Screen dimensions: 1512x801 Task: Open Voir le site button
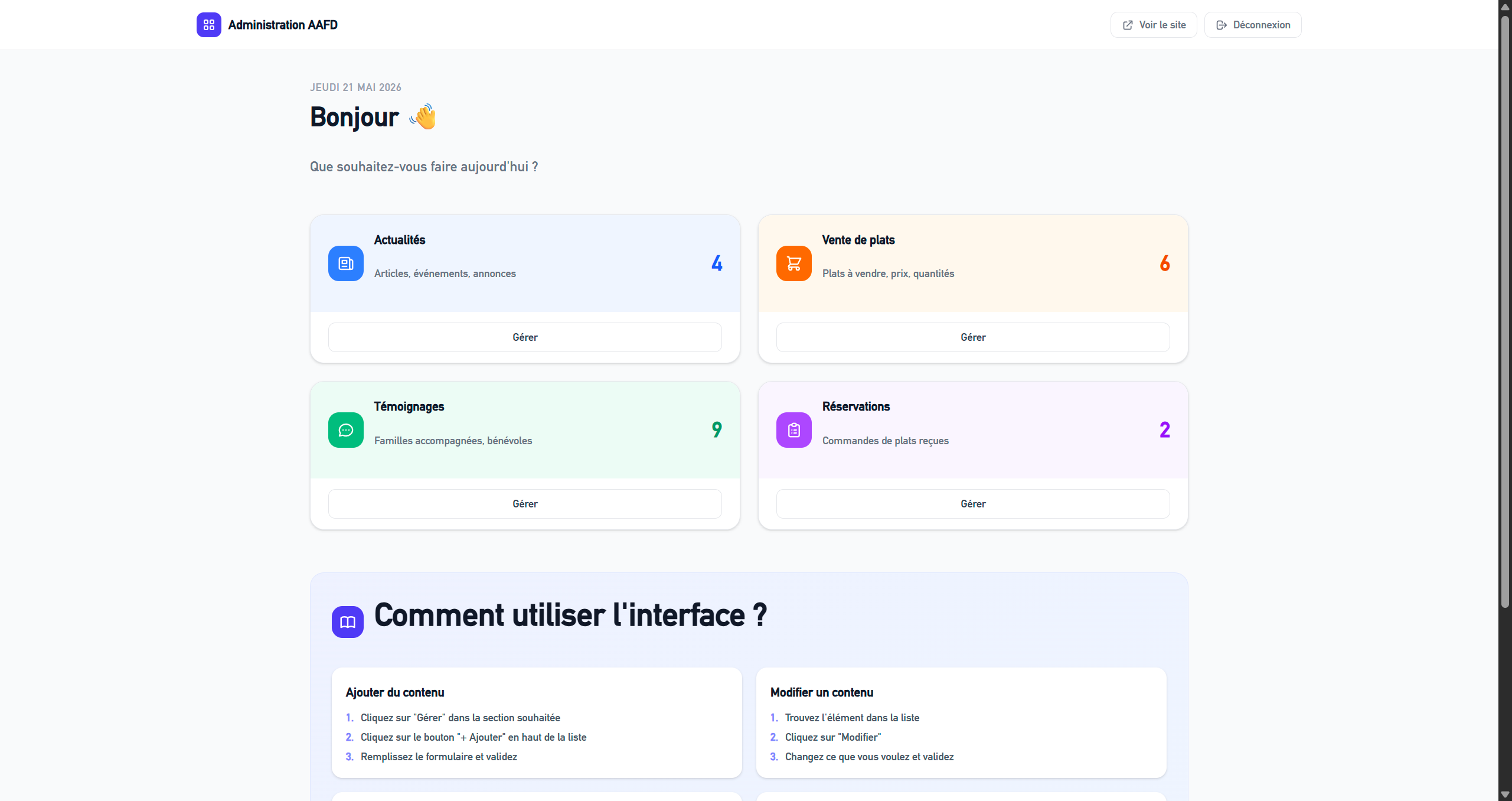point(1154,25)
